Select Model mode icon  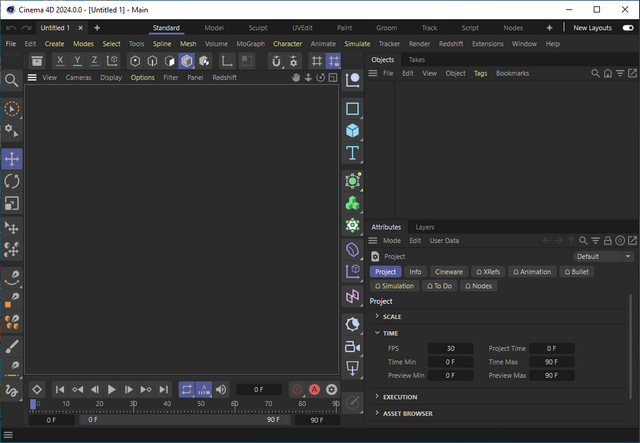pos(187,61)
